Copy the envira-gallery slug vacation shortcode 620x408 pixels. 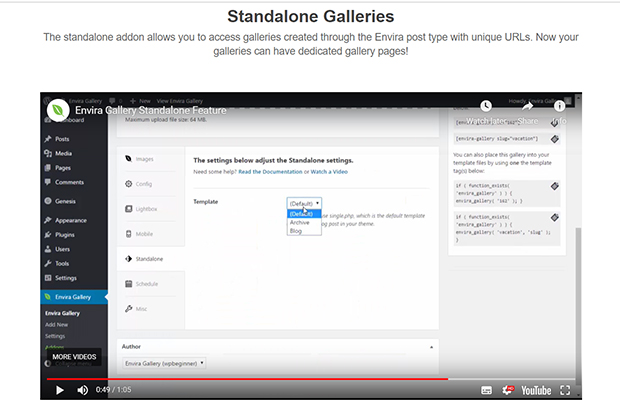click(555, 139)
